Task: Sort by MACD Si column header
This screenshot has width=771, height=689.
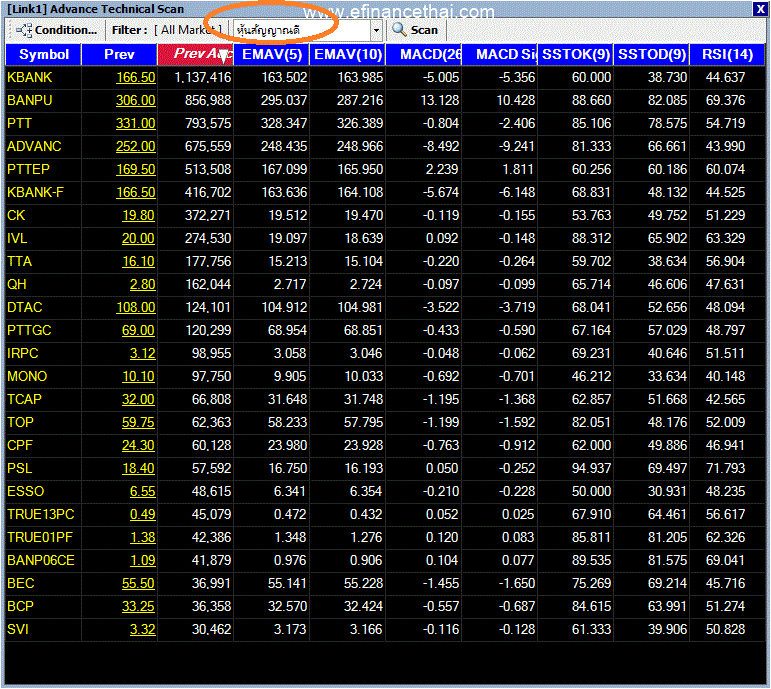Action: [500, 54]
